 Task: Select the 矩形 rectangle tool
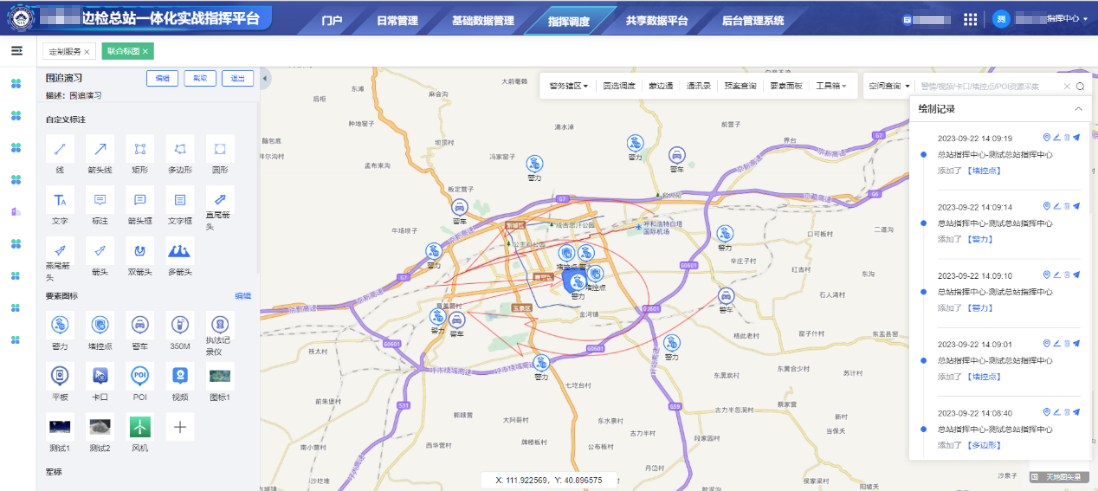point(140,148)
